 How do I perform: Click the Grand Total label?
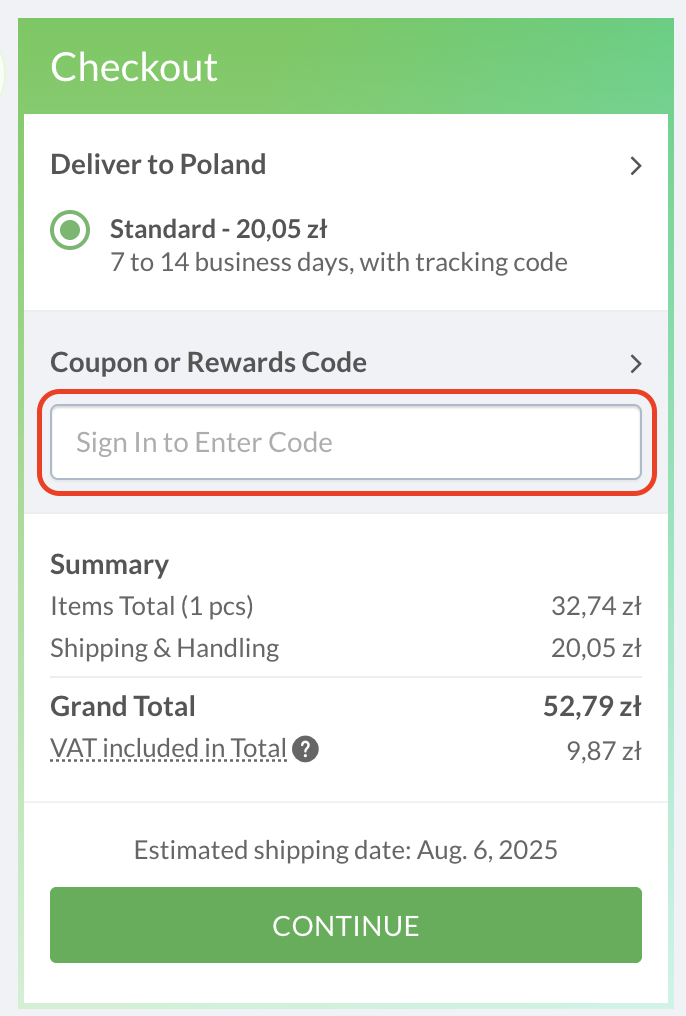coord(123,706)
